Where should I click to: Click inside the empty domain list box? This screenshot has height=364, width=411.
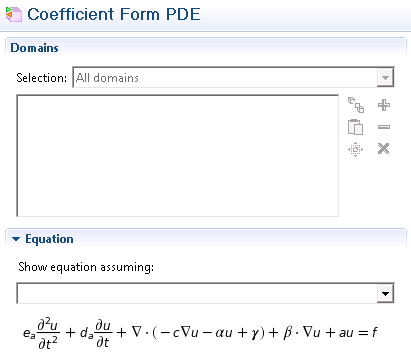178,156
